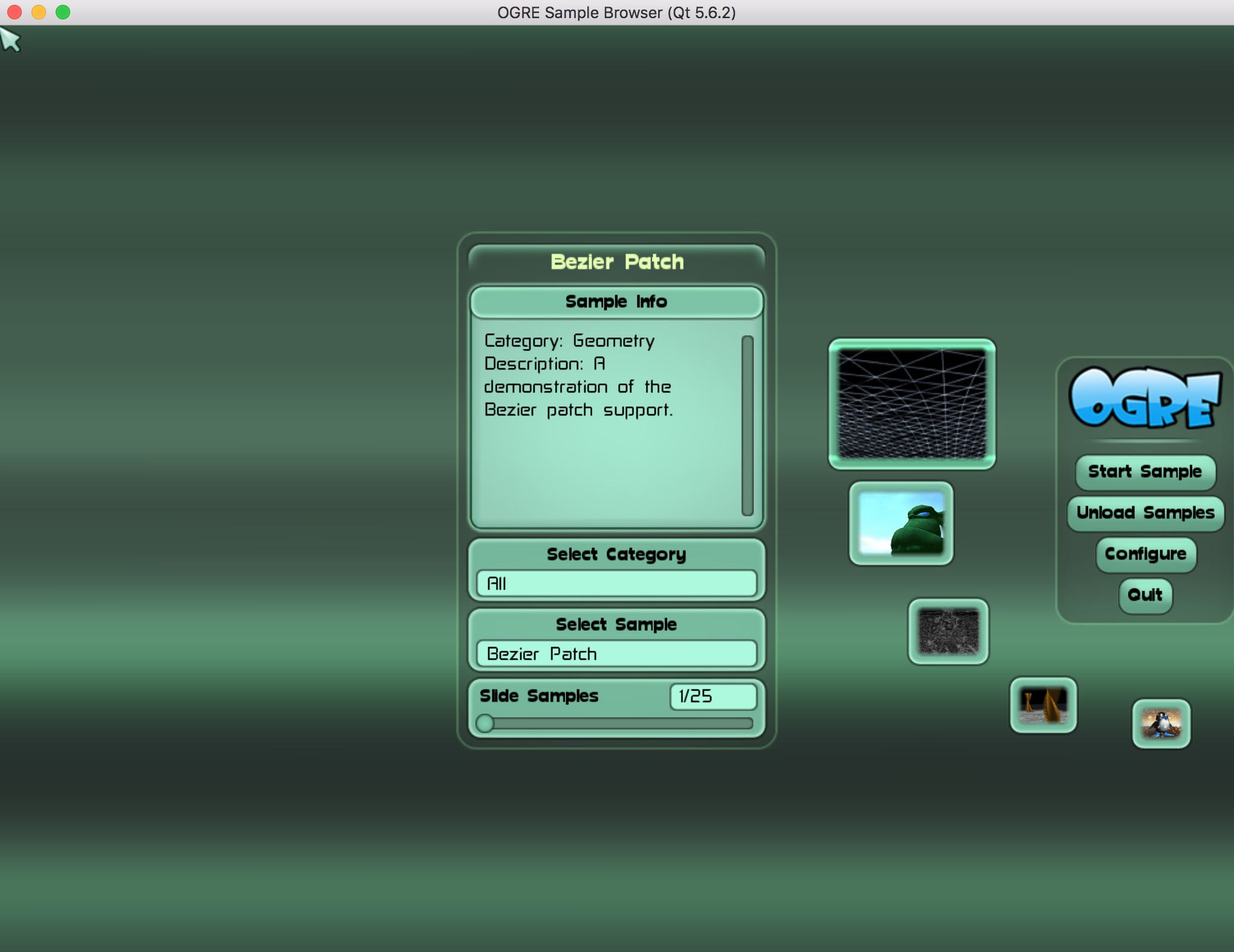Select the dark gray textured sample thumbnail

click(948, 631)
